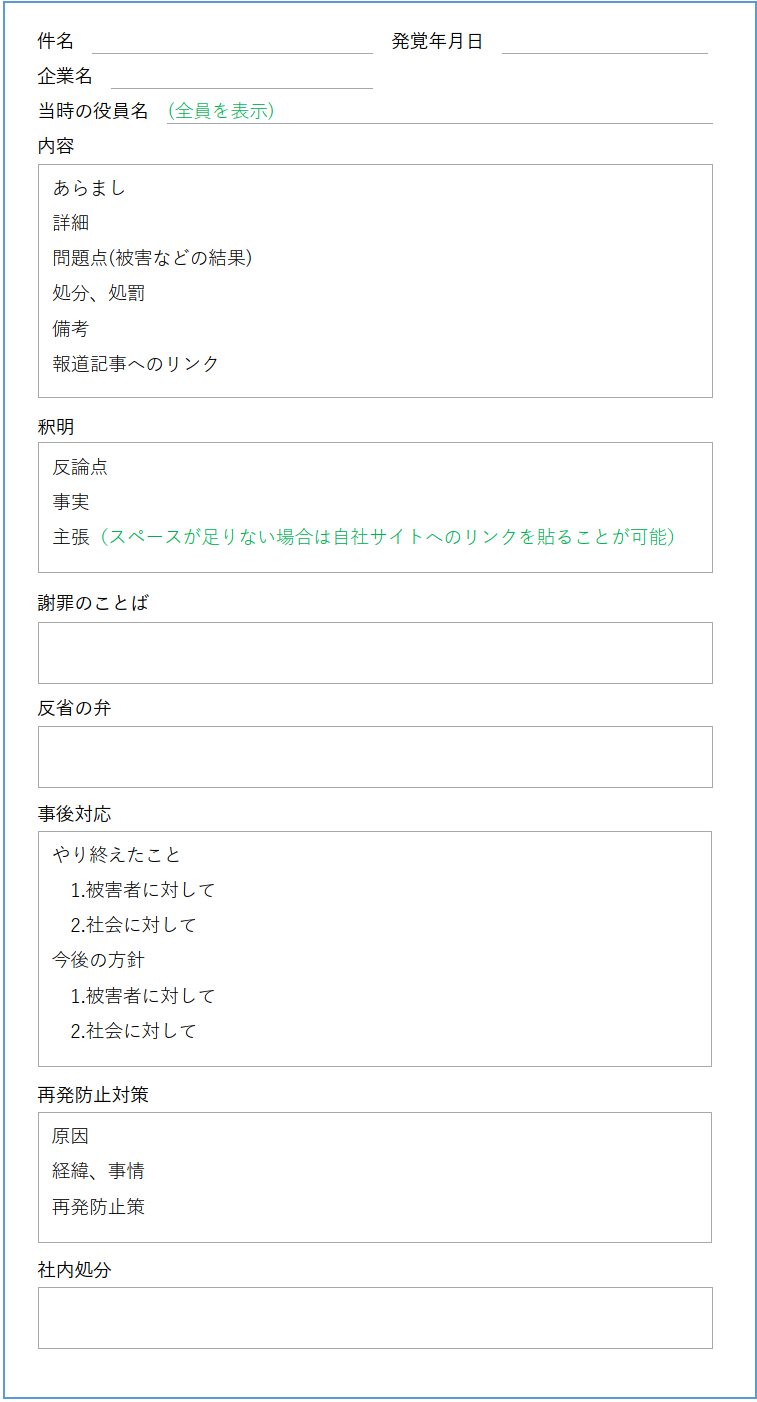
Task: Click the 反省の弁 text box
Action: coord(375,757)
